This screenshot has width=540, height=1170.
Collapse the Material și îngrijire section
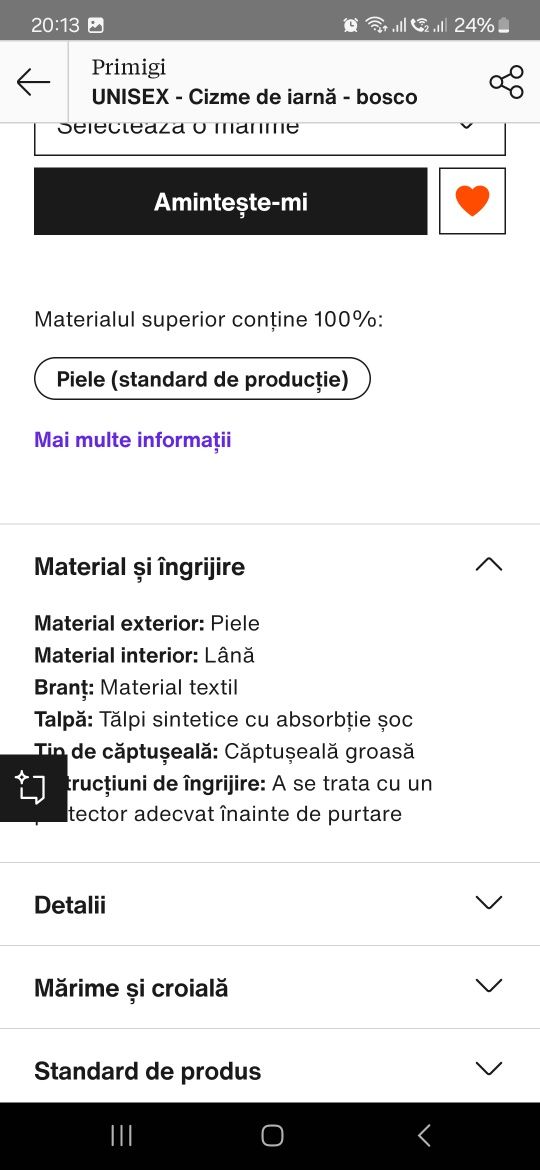pos(270,566)
